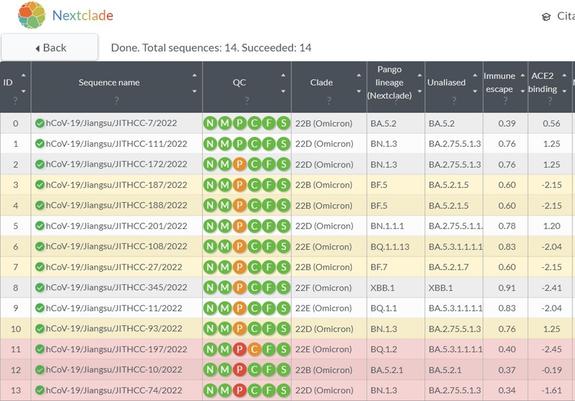The height and width of the screenshot is (401, 575).
Task: Click the red P badge for JITHCC-74
Action: (239, 390)
